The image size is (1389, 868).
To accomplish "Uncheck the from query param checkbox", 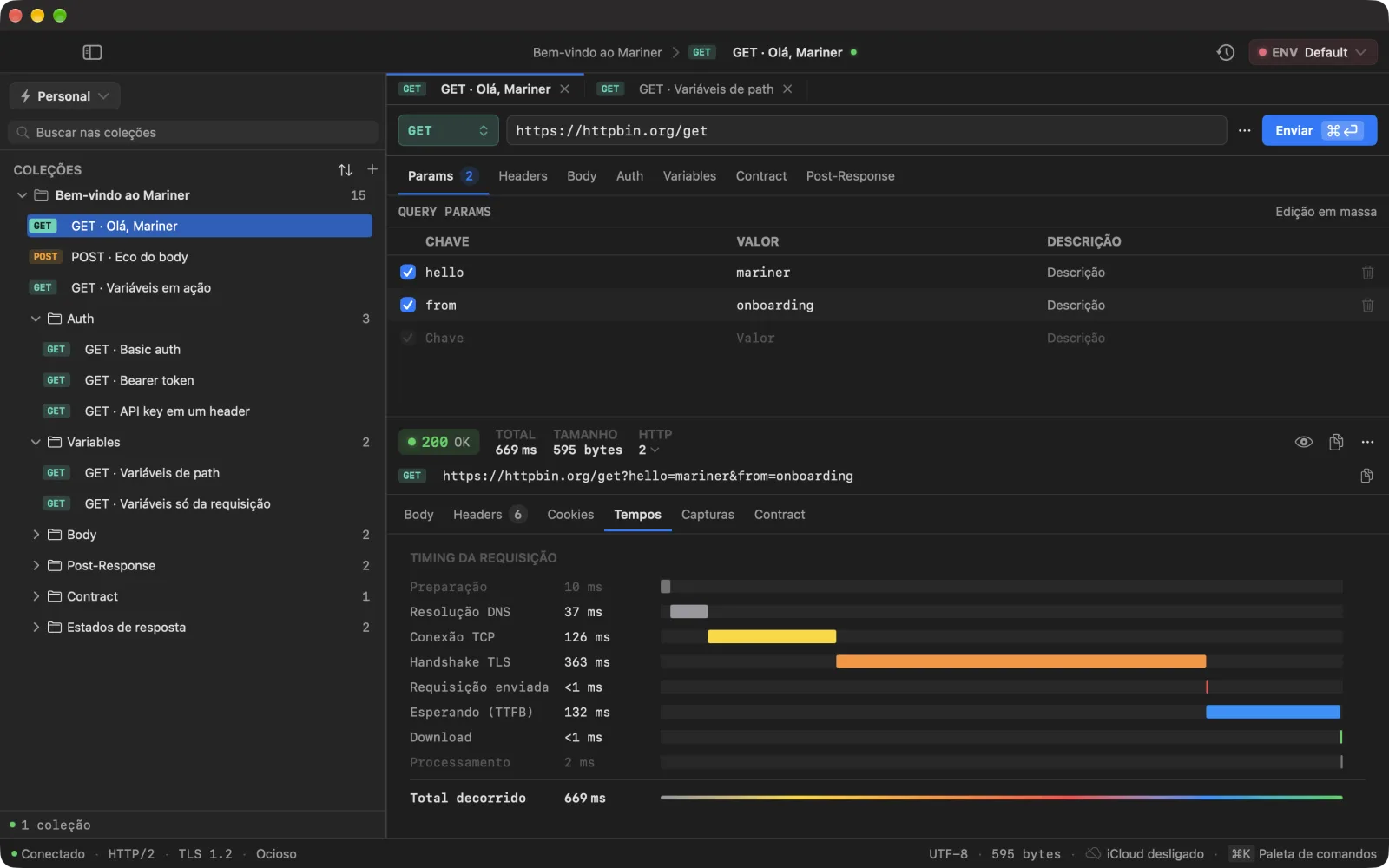I will coord(408,306).
